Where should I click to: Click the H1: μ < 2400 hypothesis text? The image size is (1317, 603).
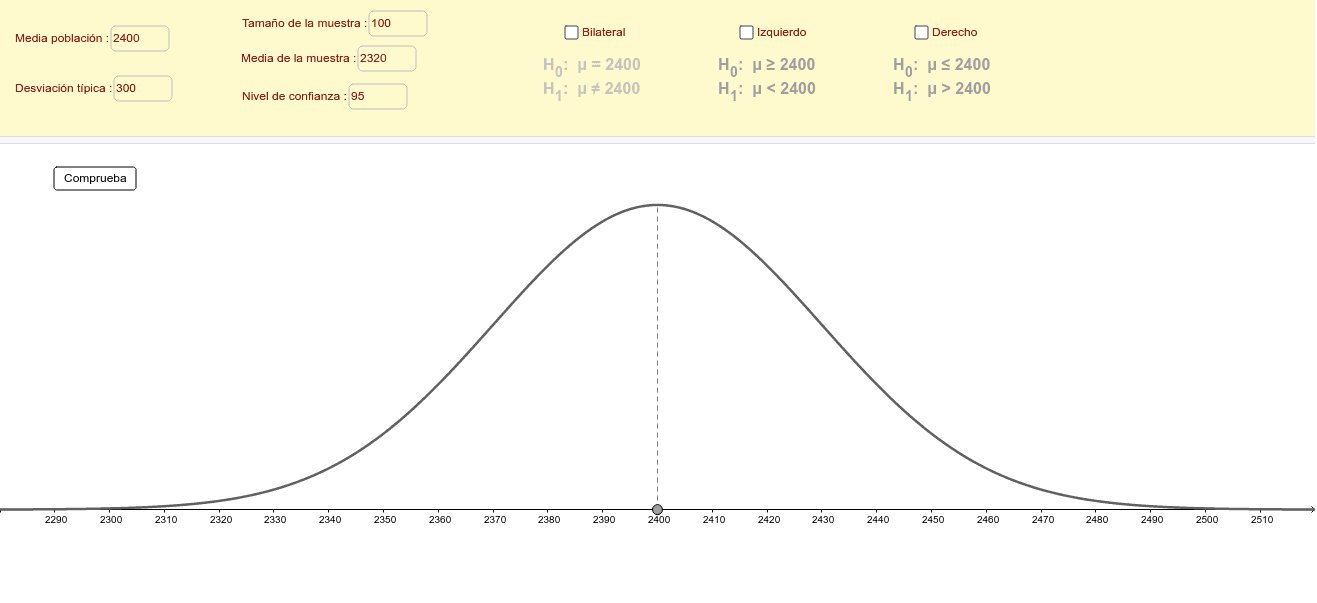[767, 89]
